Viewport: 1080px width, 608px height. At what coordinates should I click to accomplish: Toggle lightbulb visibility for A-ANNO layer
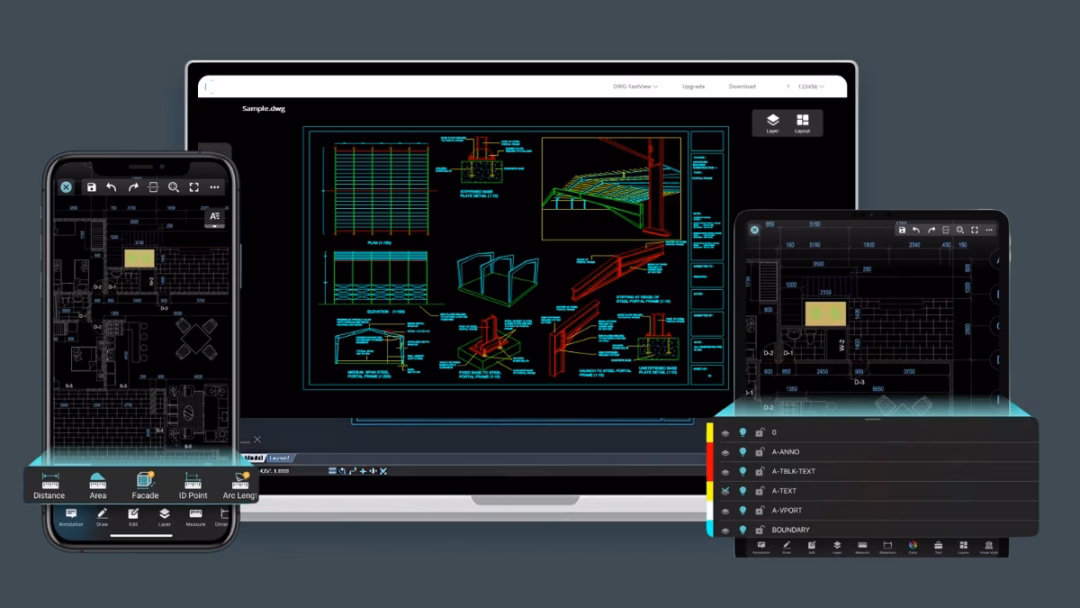pos(742,452)
